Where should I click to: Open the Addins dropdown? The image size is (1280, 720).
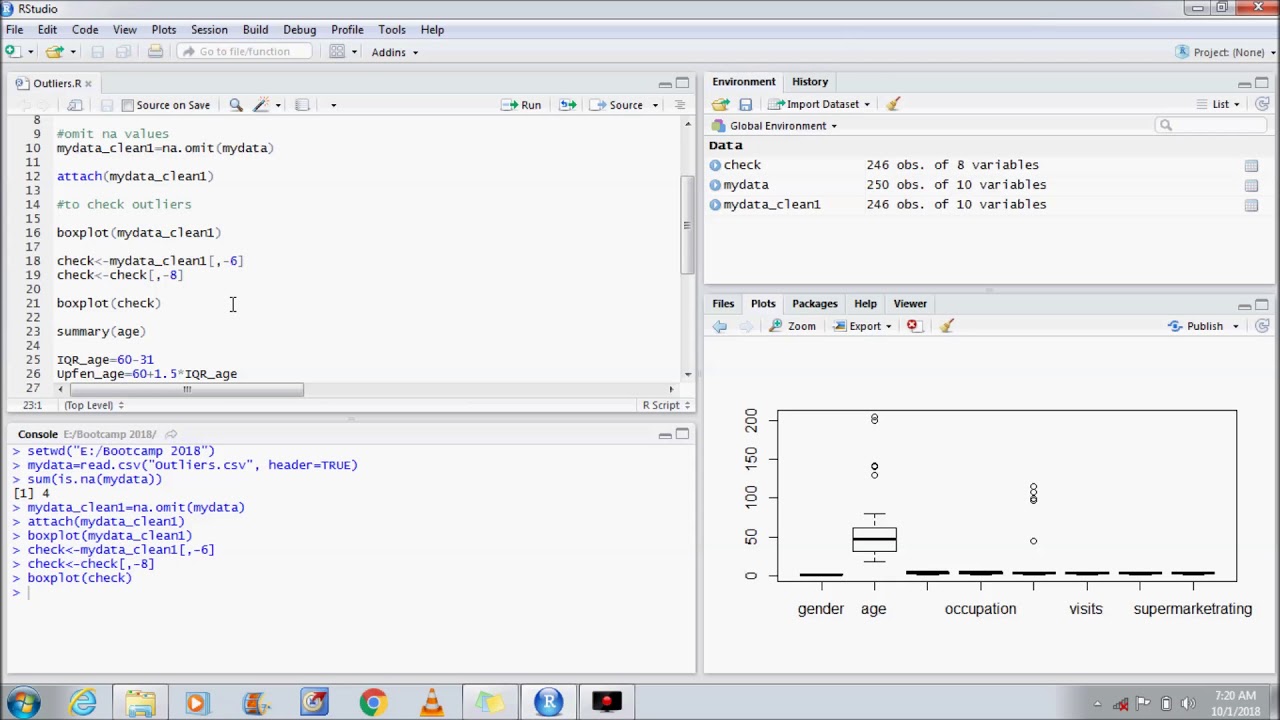394,52
